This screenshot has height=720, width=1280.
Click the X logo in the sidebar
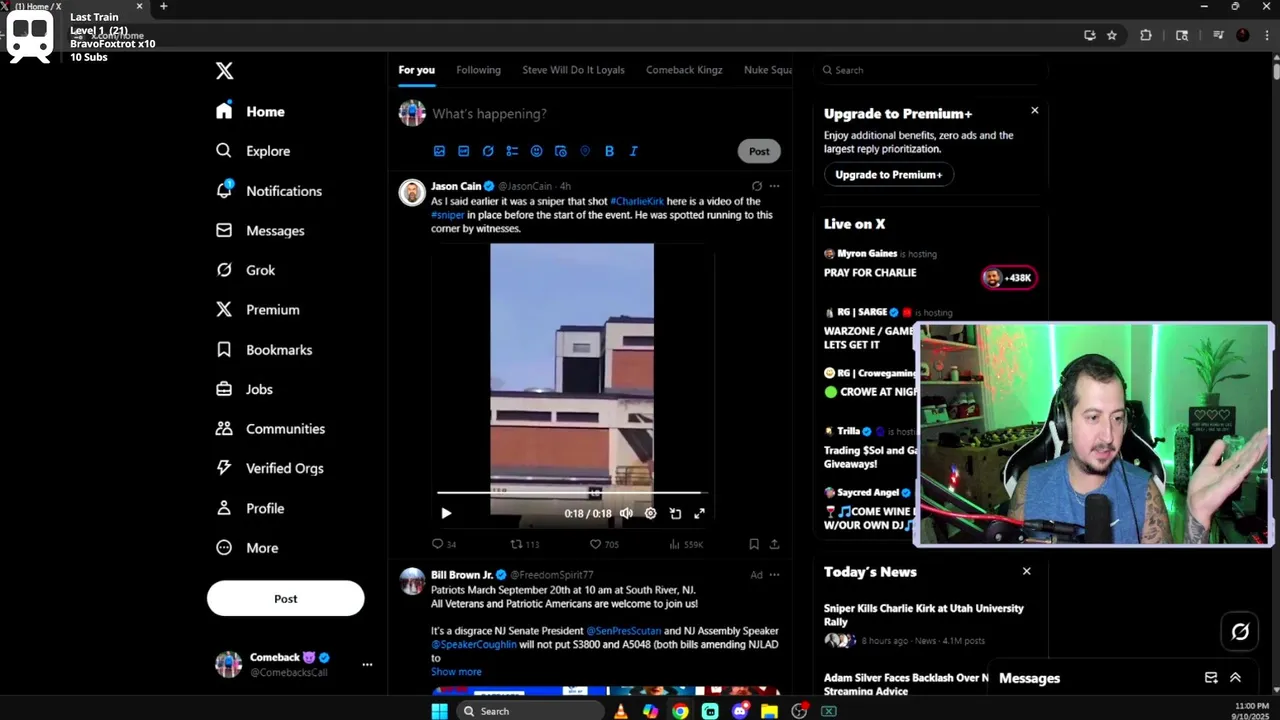click(x=224, y=71)
